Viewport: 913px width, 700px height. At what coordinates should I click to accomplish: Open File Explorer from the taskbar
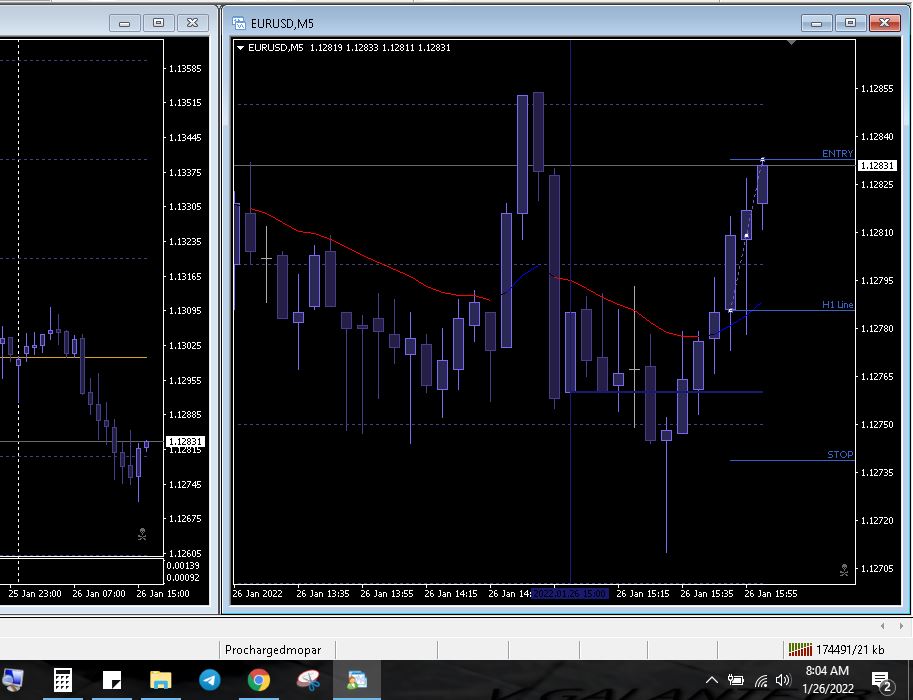pos(161,681)
